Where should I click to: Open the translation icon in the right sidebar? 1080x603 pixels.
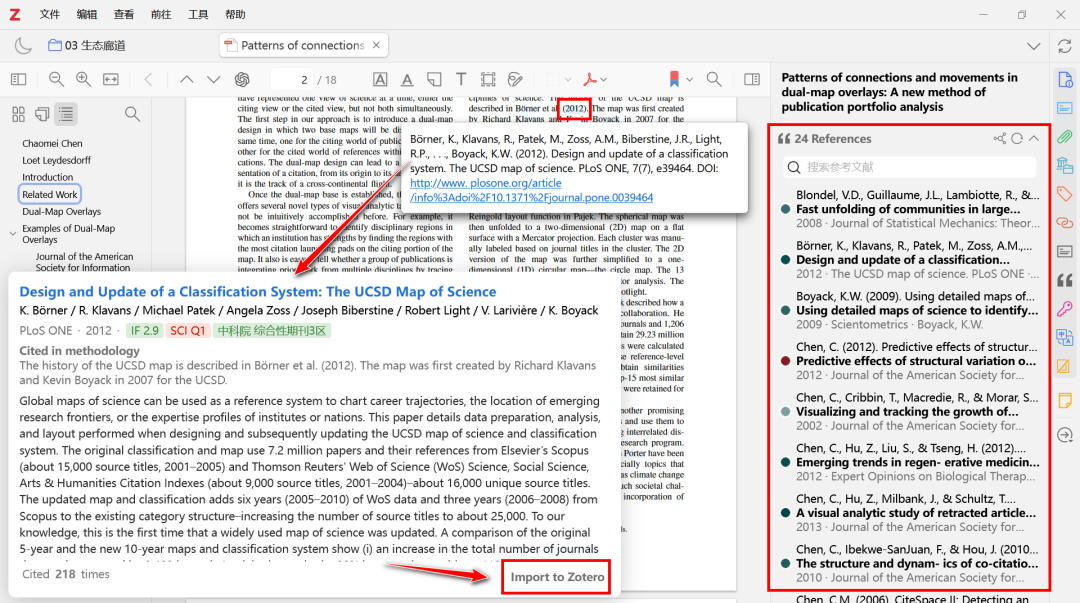1064,338
